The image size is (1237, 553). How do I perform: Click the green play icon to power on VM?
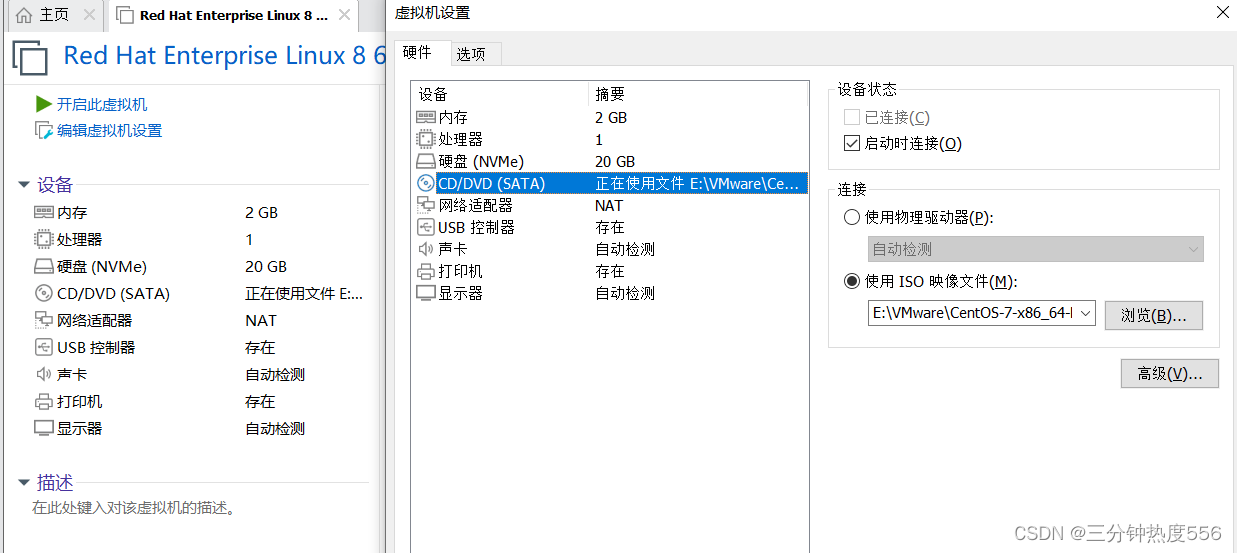[44, 104]
